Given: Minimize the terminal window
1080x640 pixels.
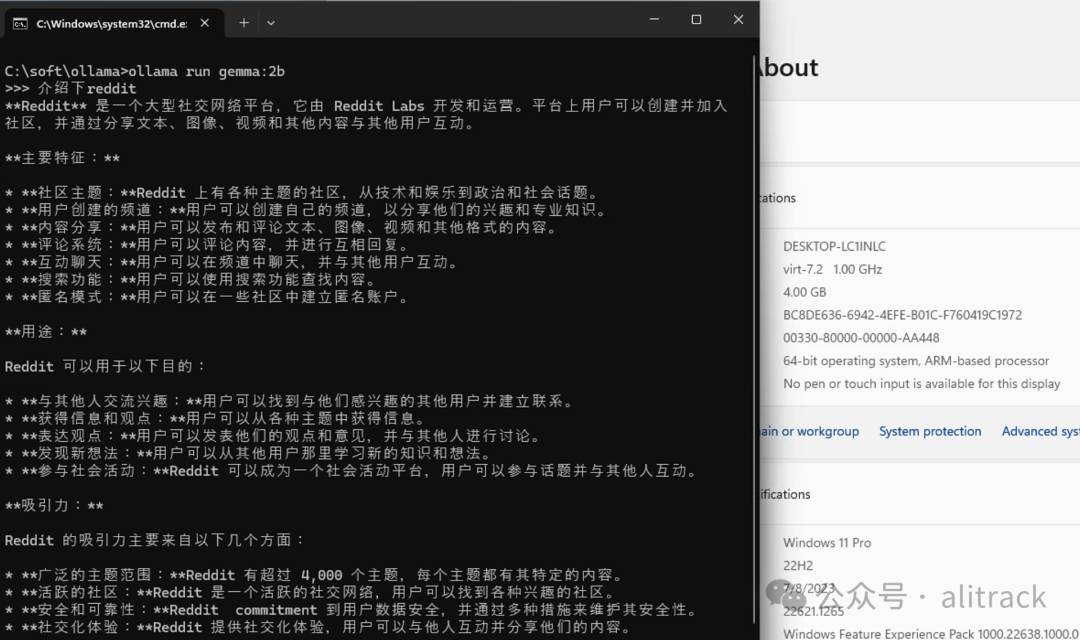Looking at the screenshot, I should (654, 19).
